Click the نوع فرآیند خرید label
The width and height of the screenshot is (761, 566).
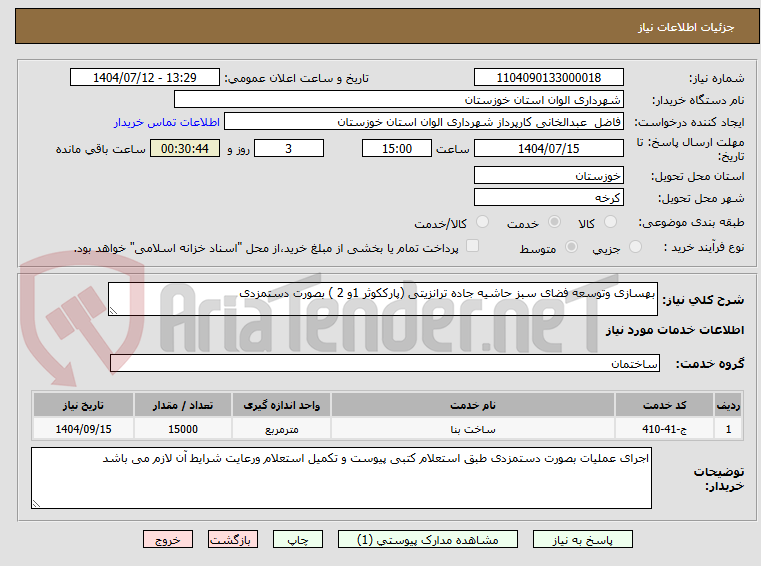704,248
